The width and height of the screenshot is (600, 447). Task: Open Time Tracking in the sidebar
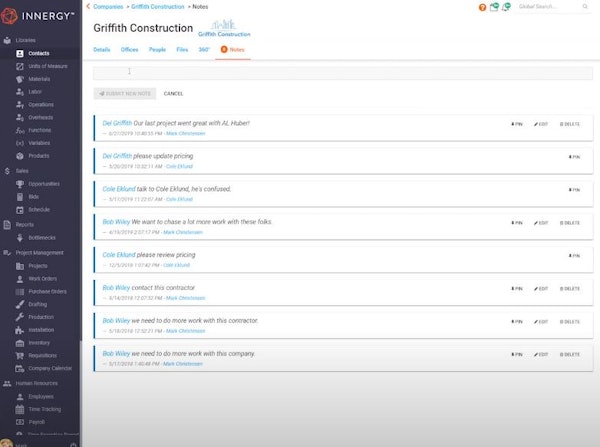click(x=44, y=409)
